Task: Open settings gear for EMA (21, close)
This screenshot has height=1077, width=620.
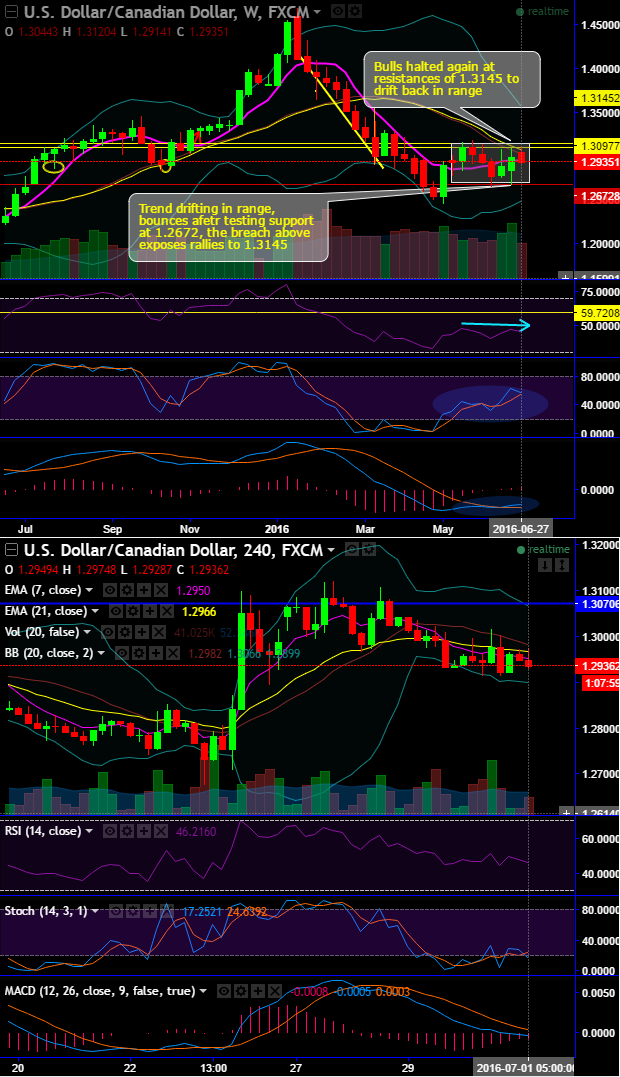Action: pyautogui.click(x=133, y=611)
